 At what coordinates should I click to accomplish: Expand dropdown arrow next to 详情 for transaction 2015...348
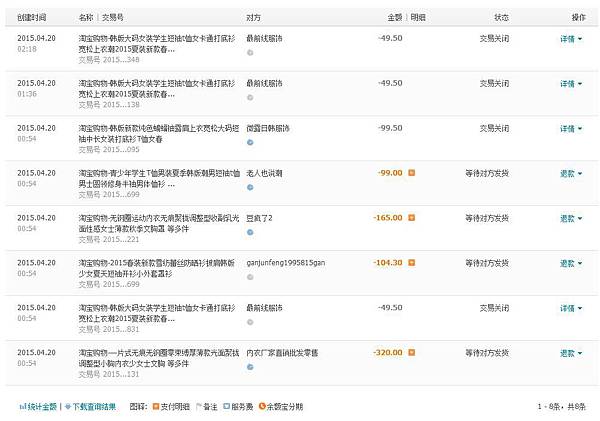click(x=580, y=39)
